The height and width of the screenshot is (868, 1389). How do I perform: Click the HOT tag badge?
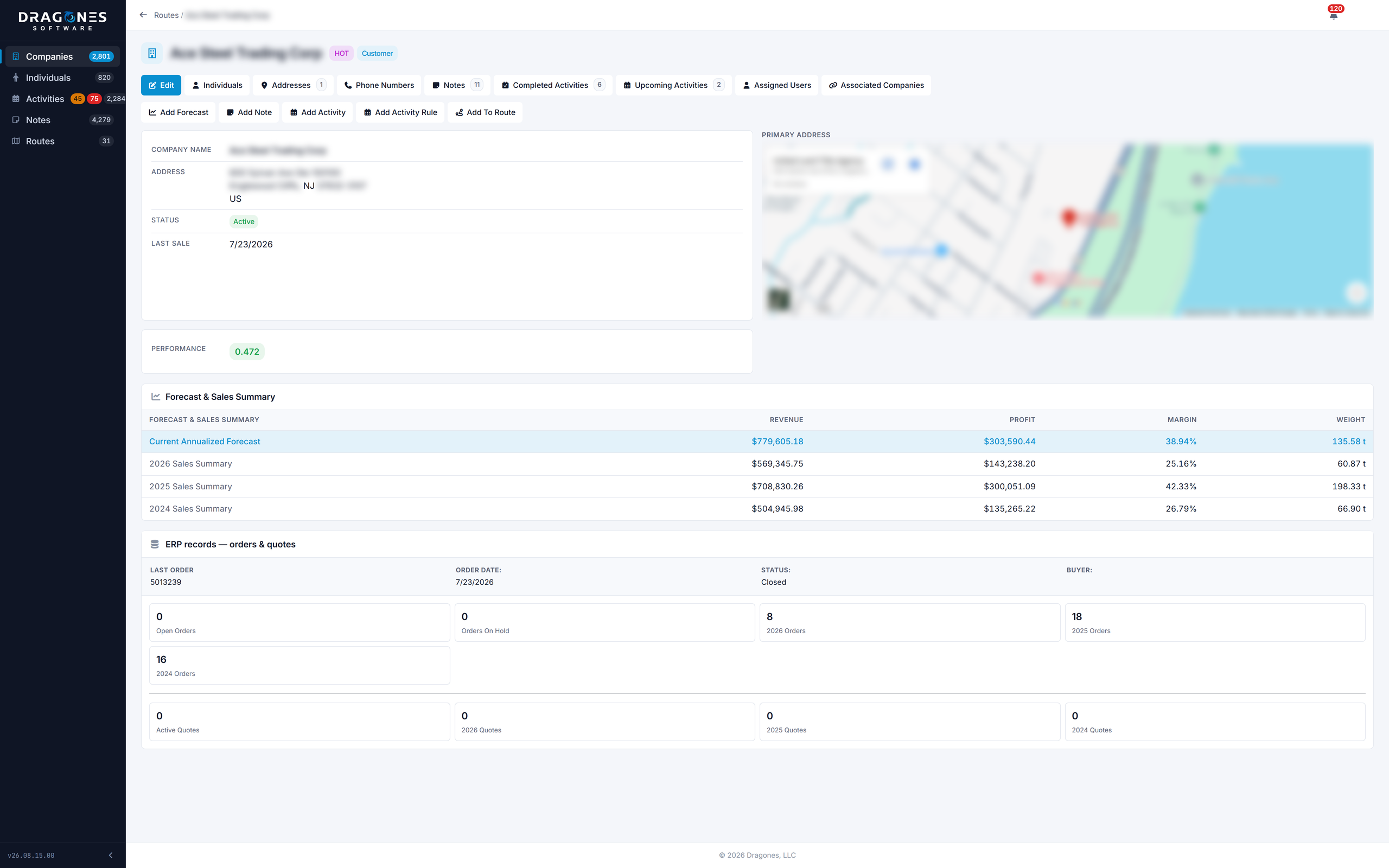tap(341, 53)
